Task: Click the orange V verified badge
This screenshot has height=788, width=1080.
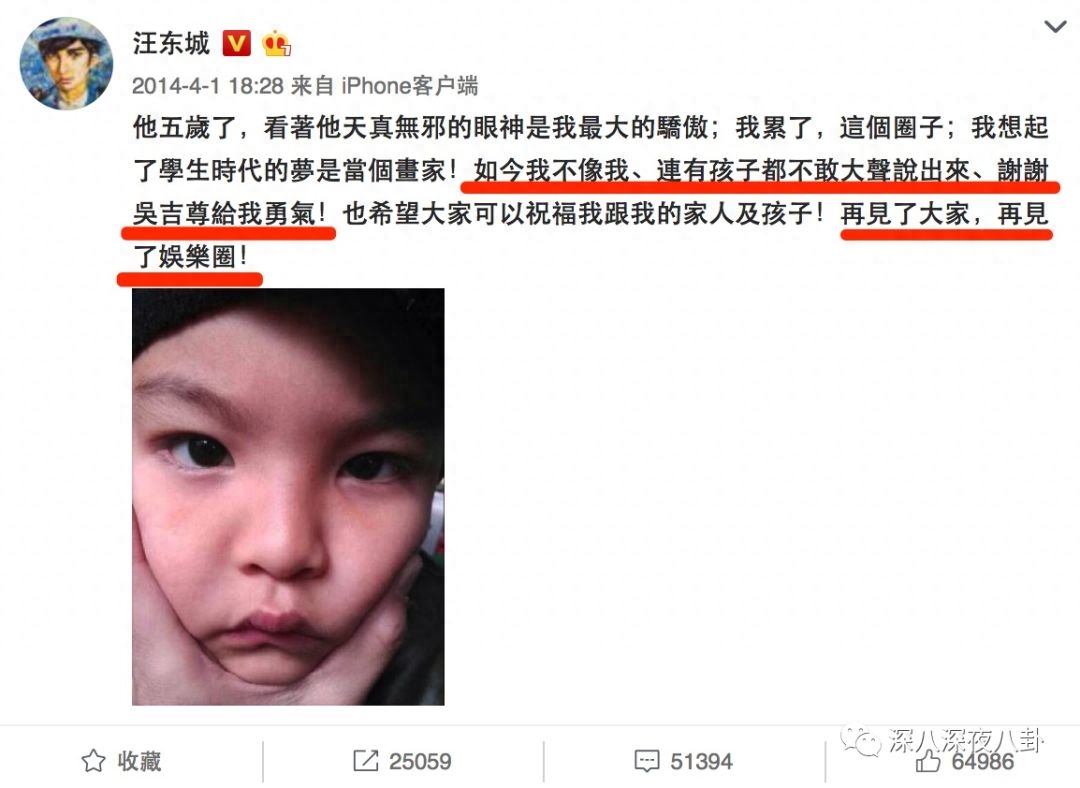Action: (236, 44)
